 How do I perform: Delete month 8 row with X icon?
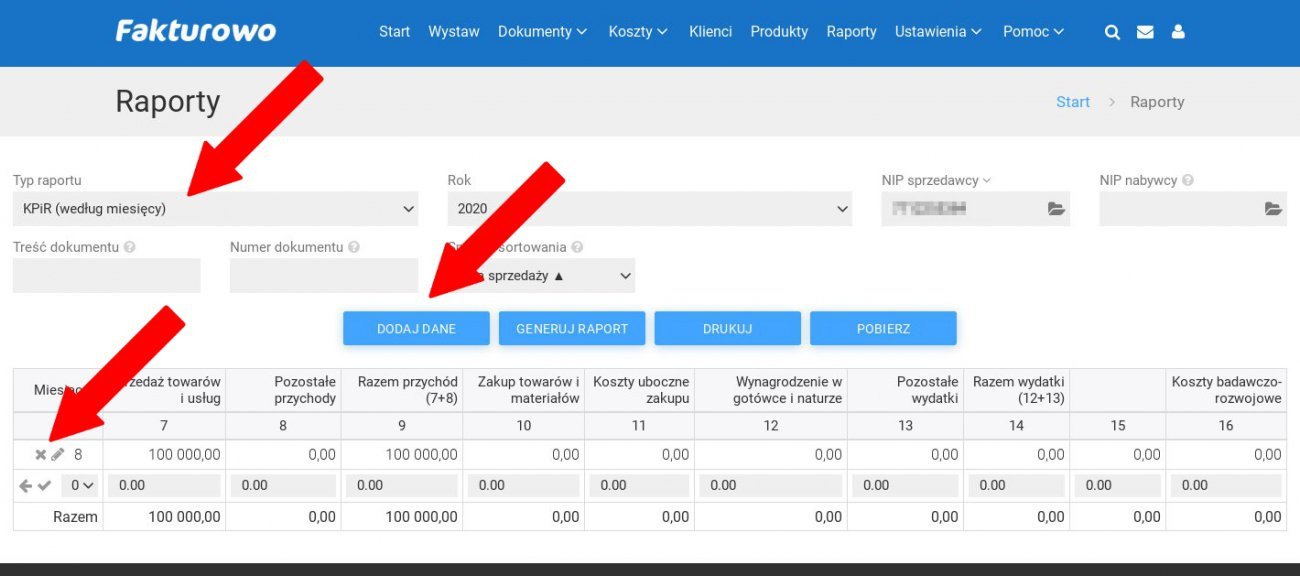[41, 455]
